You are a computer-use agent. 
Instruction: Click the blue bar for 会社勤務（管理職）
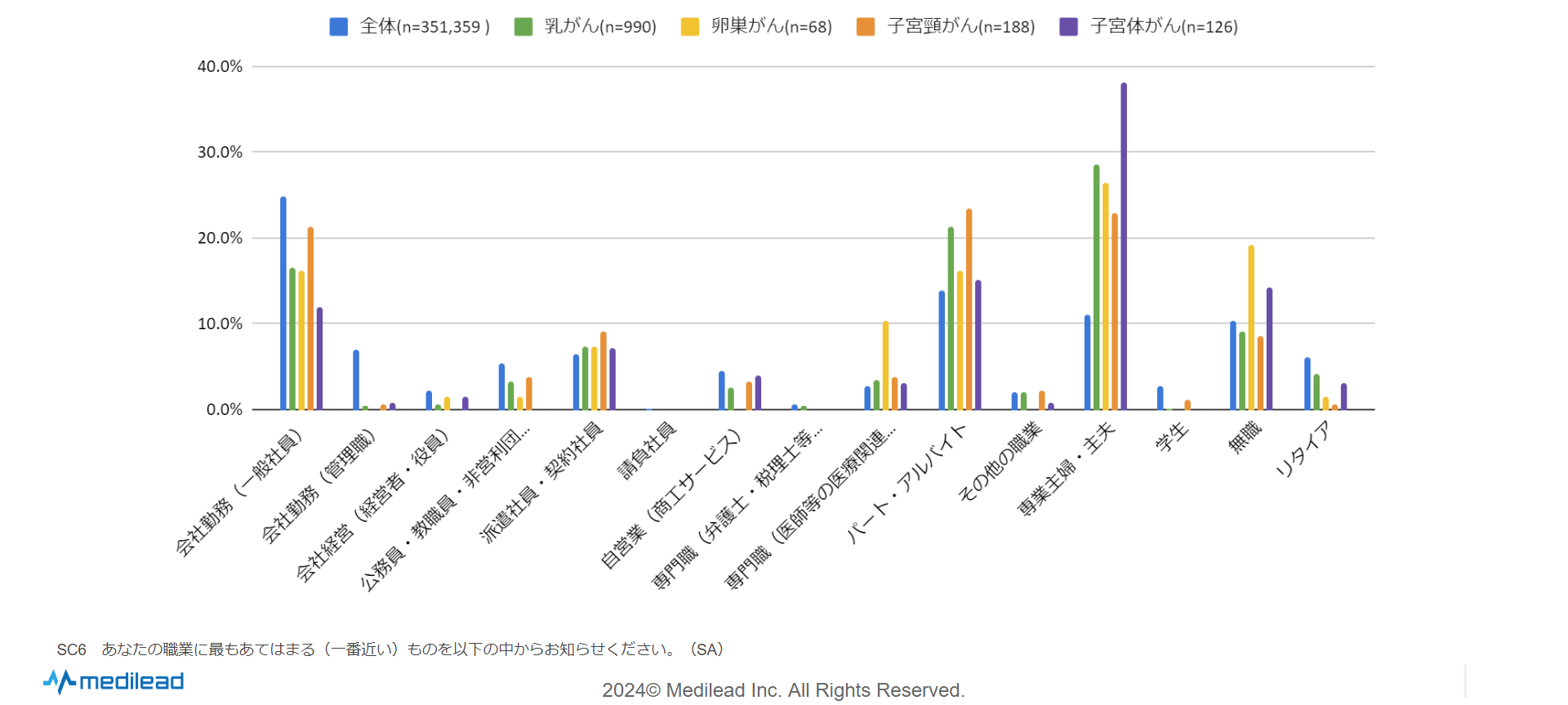(x=356, y=380)
